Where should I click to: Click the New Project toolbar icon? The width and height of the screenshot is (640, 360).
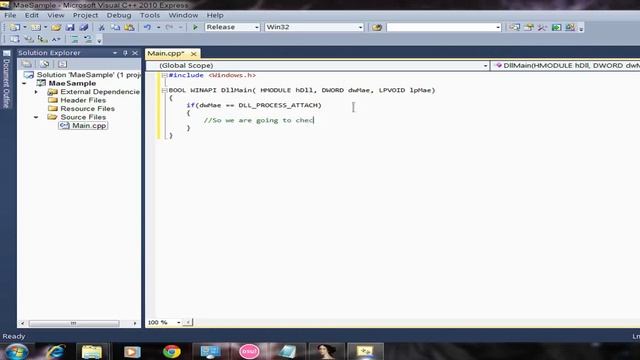click(15, 27)
